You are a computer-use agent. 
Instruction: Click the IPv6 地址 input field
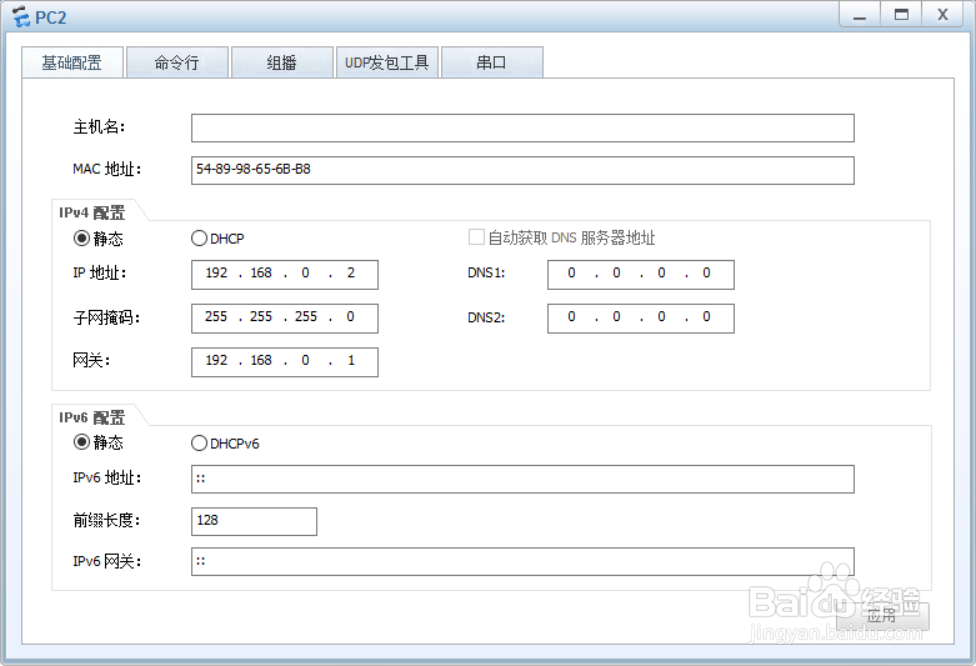522,479
